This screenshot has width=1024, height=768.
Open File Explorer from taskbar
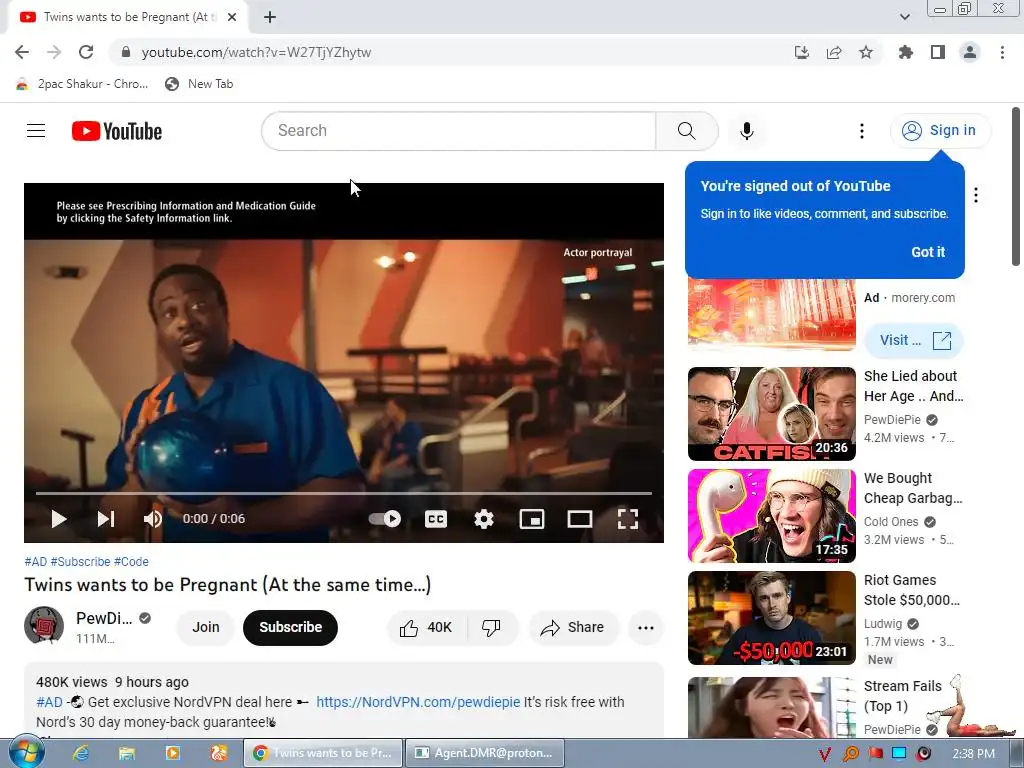coord(127,753)
